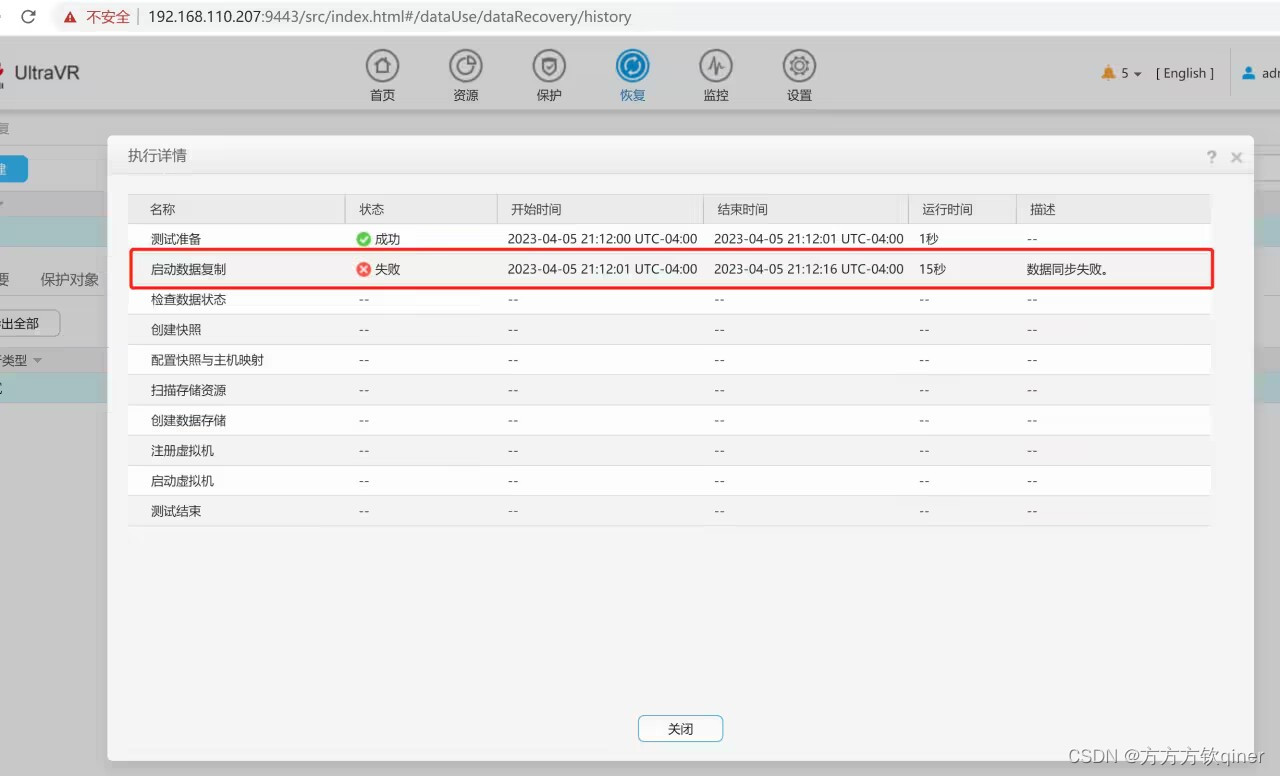
Task: Click end time 2023-04-05 21:12:16
Action: pos(809,269)
